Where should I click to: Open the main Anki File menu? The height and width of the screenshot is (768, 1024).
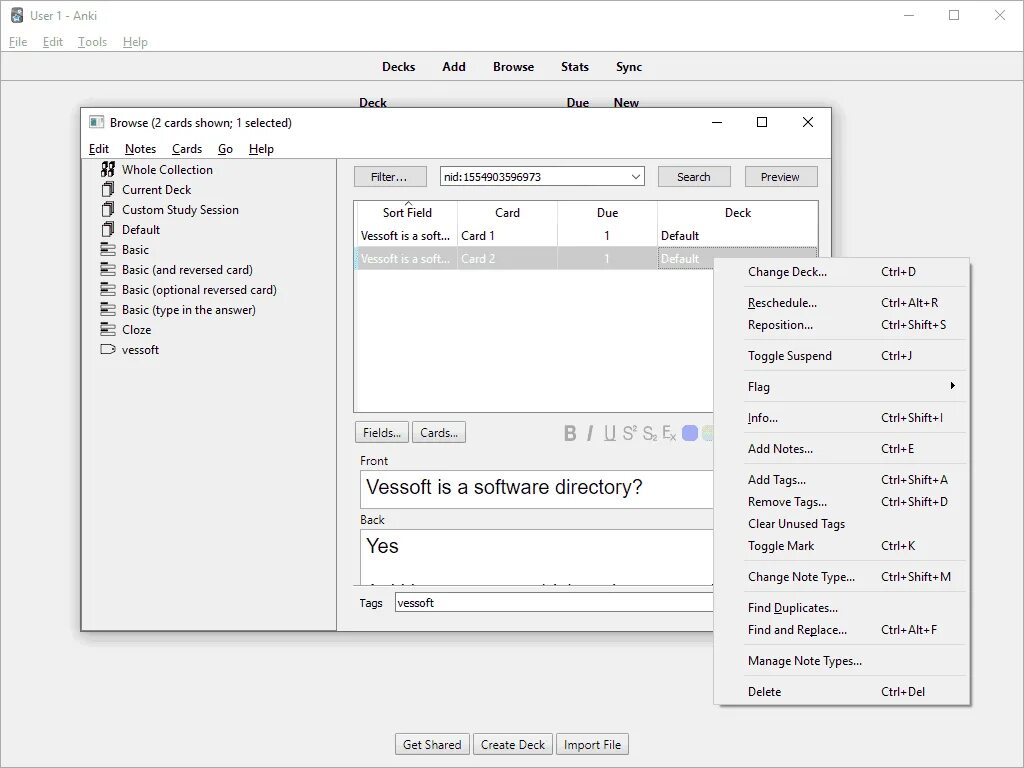(18, 42)
